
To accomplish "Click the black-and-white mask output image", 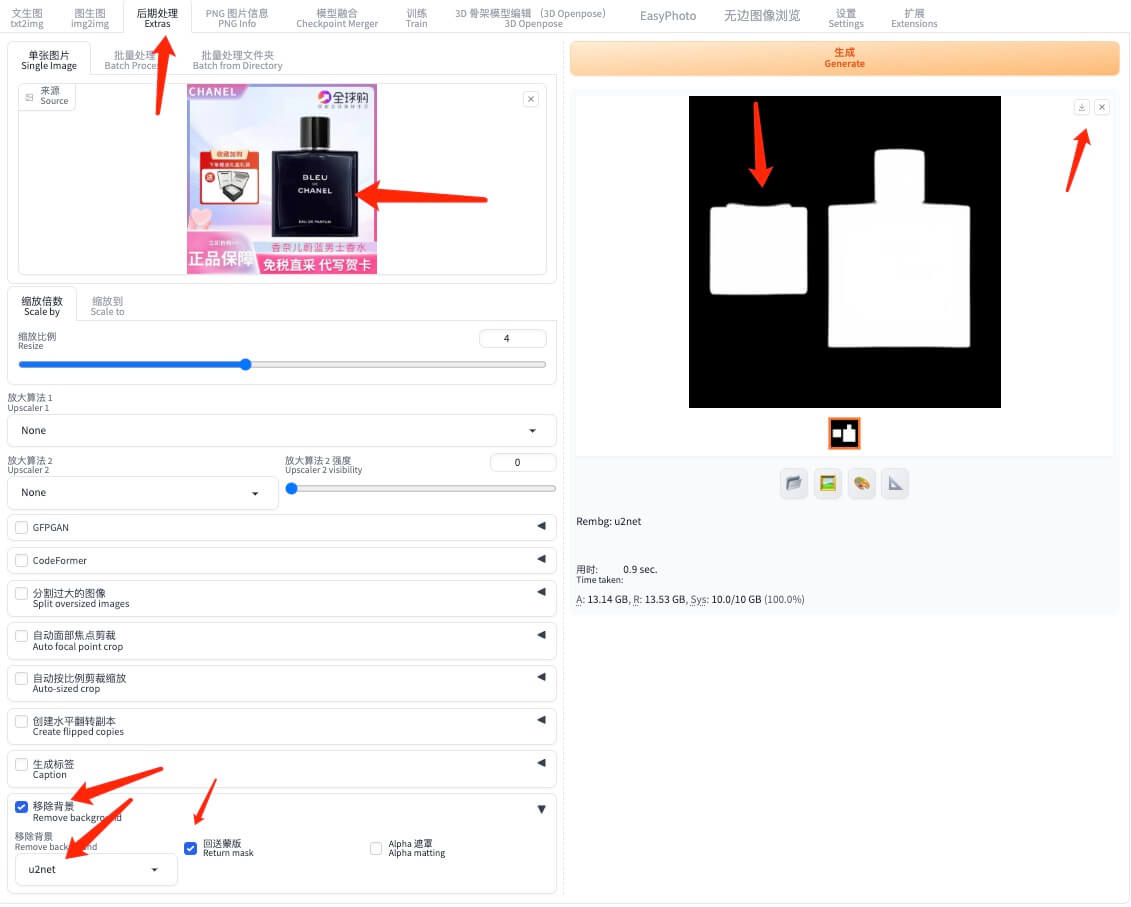I will pyautogui.click(x=844, y=252).
